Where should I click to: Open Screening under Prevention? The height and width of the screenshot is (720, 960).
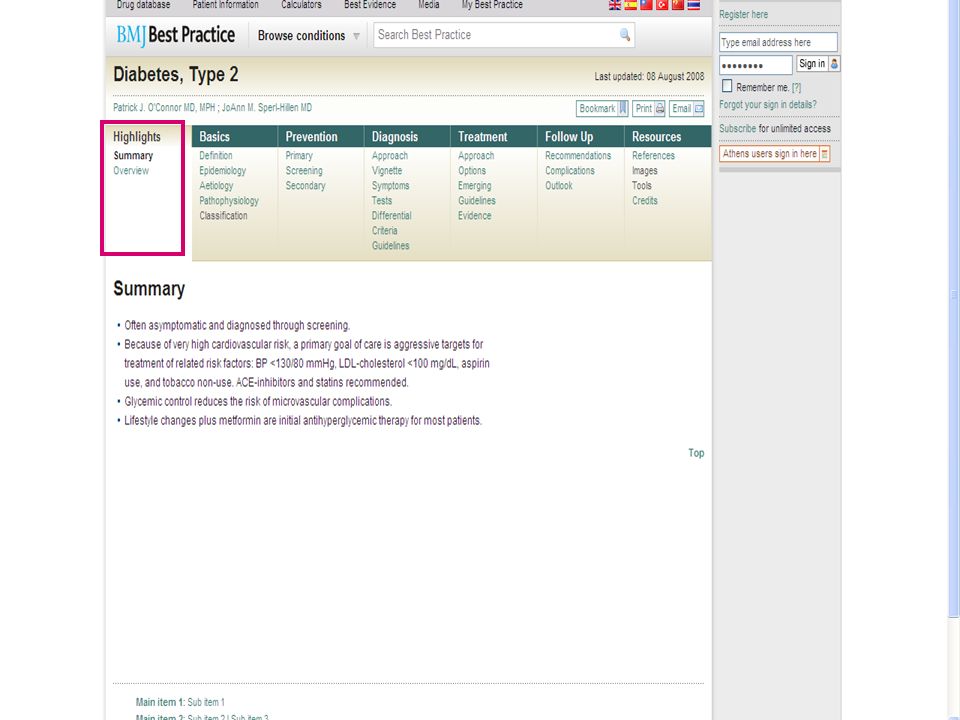click(x=304, y=171)
